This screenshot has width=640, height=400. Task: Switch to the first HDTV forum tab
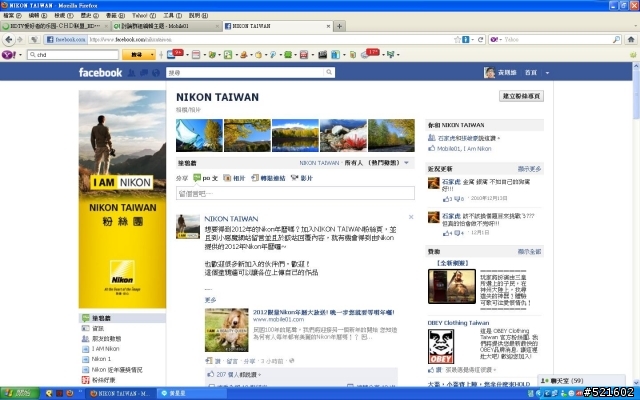click(x=56, y=26)
